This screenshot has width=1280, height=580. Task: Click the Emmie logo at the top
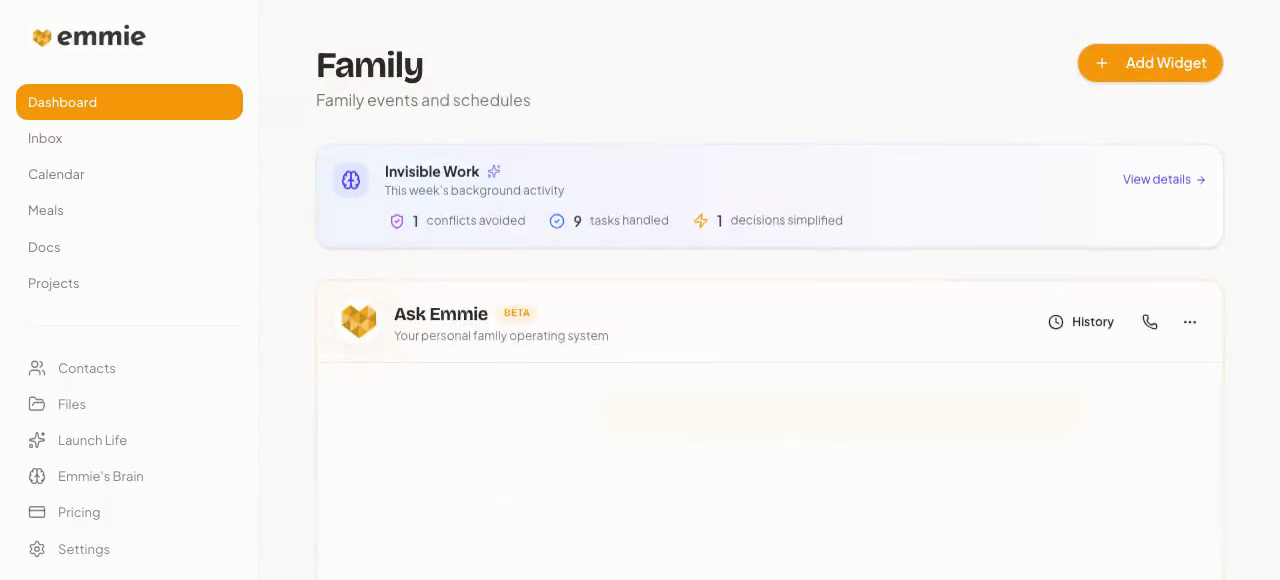click(89, 36)
